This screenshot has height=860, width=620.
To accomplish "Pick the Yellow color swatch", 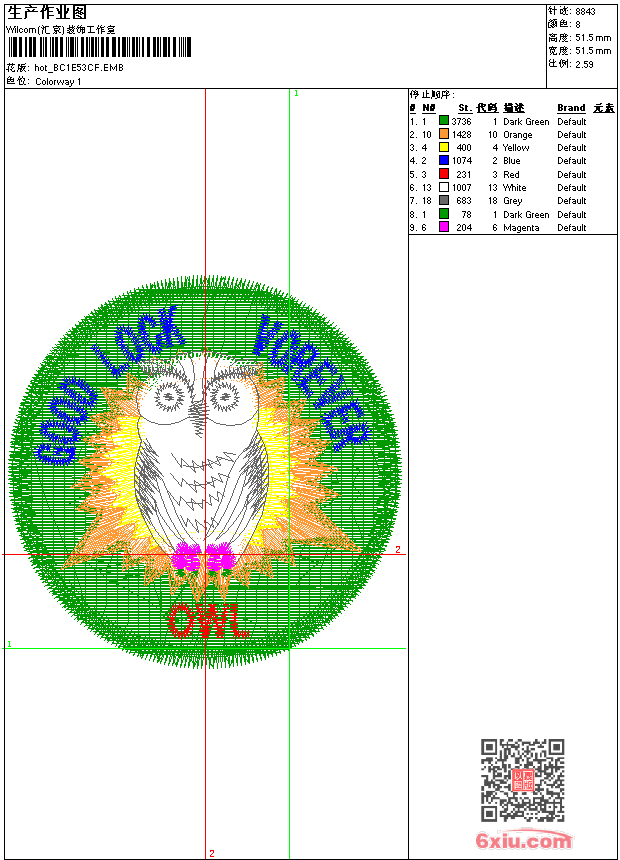I will point(444,147).
